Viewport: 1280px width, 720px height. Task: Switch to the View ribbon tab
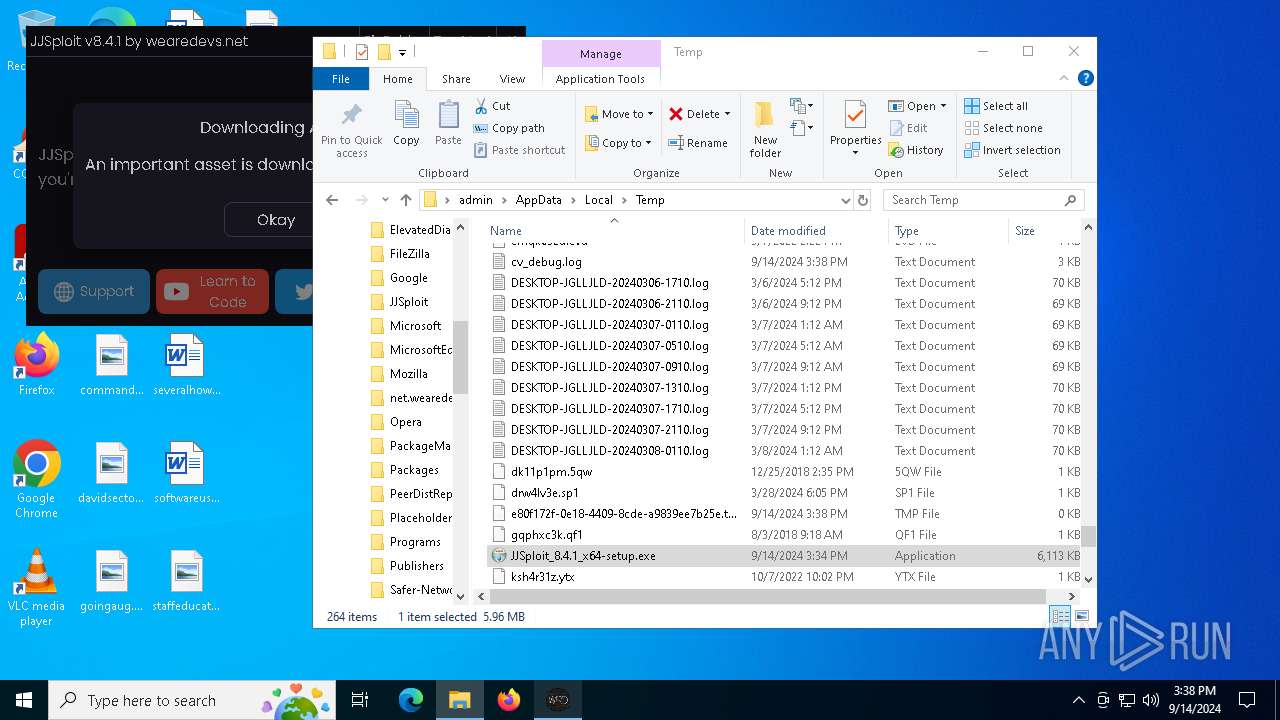click(512, 79)
